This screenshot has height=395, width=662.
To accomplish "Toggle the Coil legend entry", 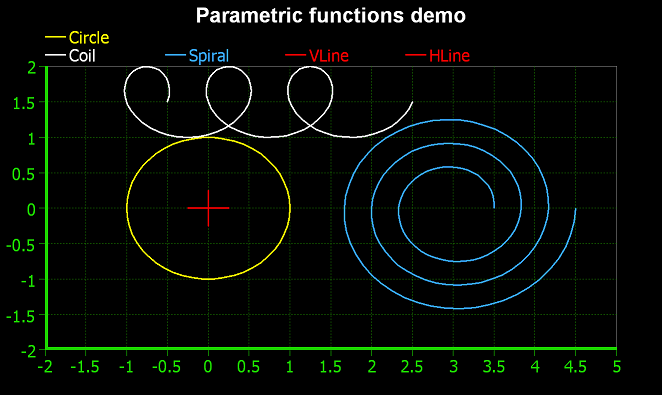I will tap(71, 56).
